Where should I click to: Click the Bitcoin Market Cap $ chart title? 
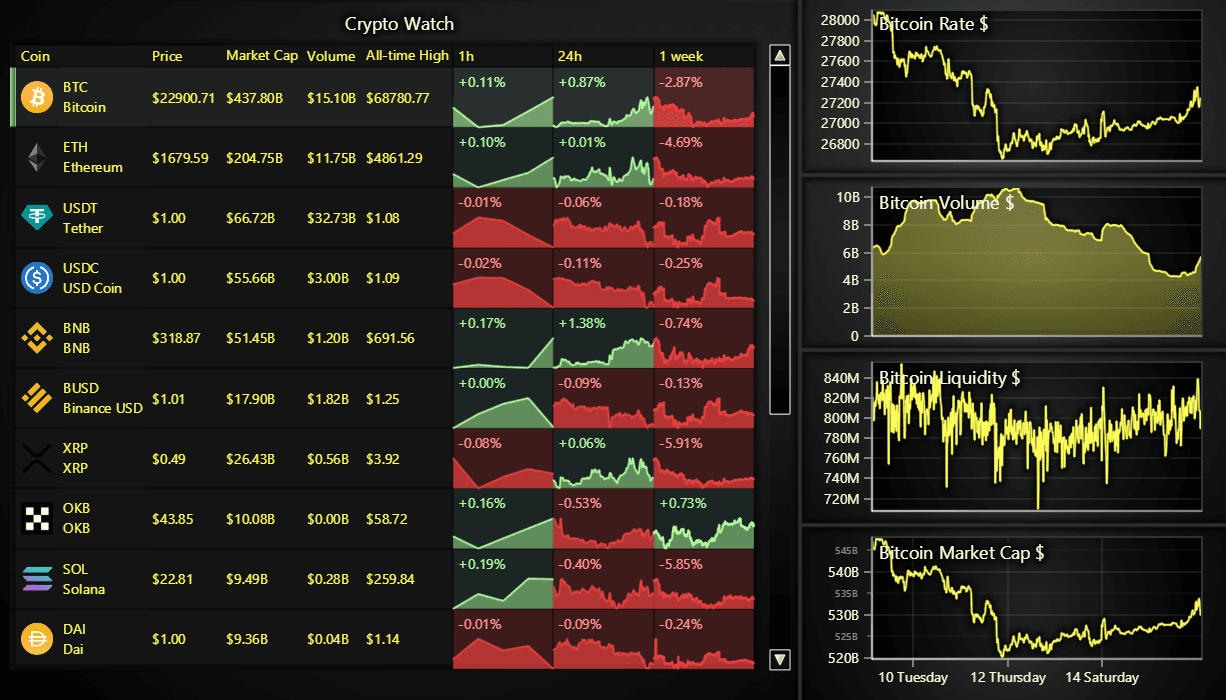(x=962, y=553)
